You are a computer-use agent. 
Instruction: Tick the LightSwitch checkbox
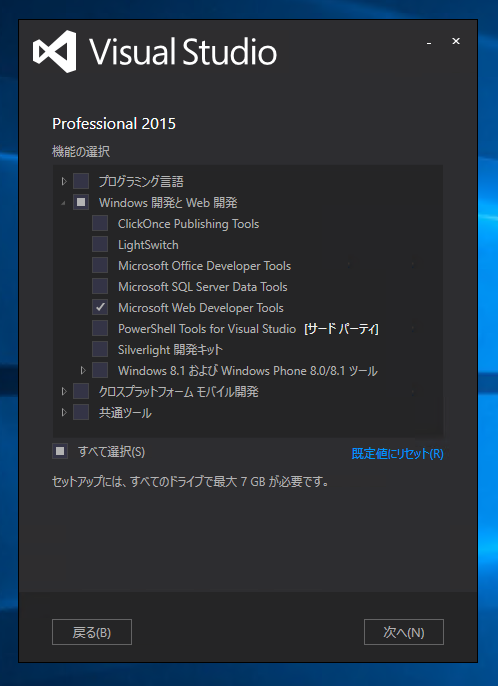(x=100, y=244)
